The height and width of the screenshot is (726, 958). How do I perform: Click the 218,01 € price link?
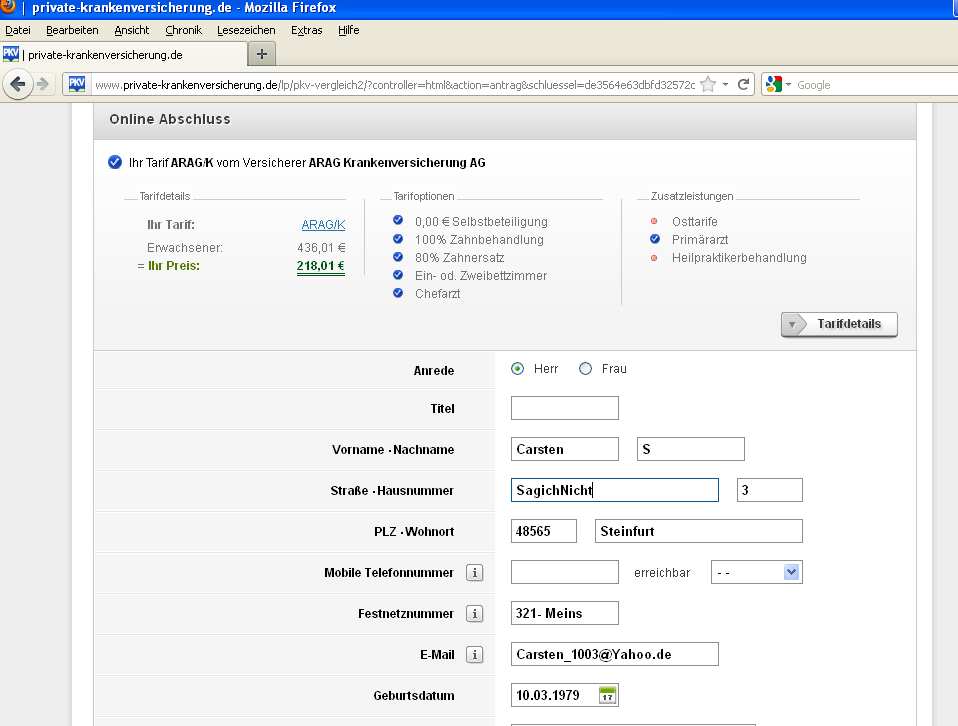coord(320,266)
